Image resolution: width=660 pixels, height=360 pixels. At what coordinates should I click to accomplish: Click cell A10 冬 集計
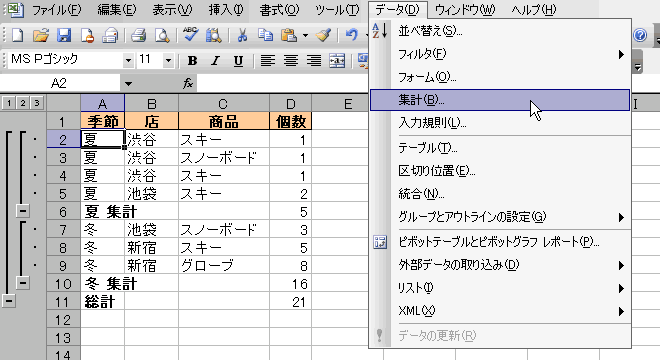(102, 283)
